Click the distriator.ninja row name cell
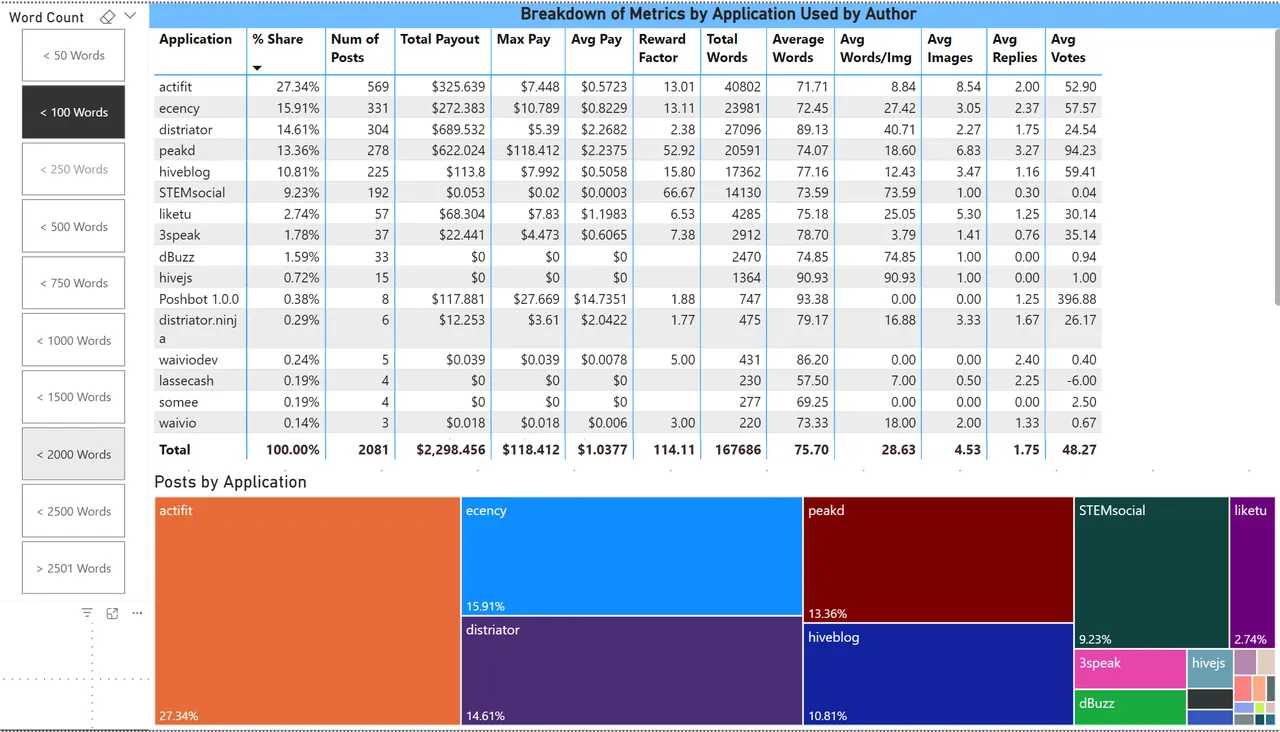The image size is (1280, 732). 200,329
